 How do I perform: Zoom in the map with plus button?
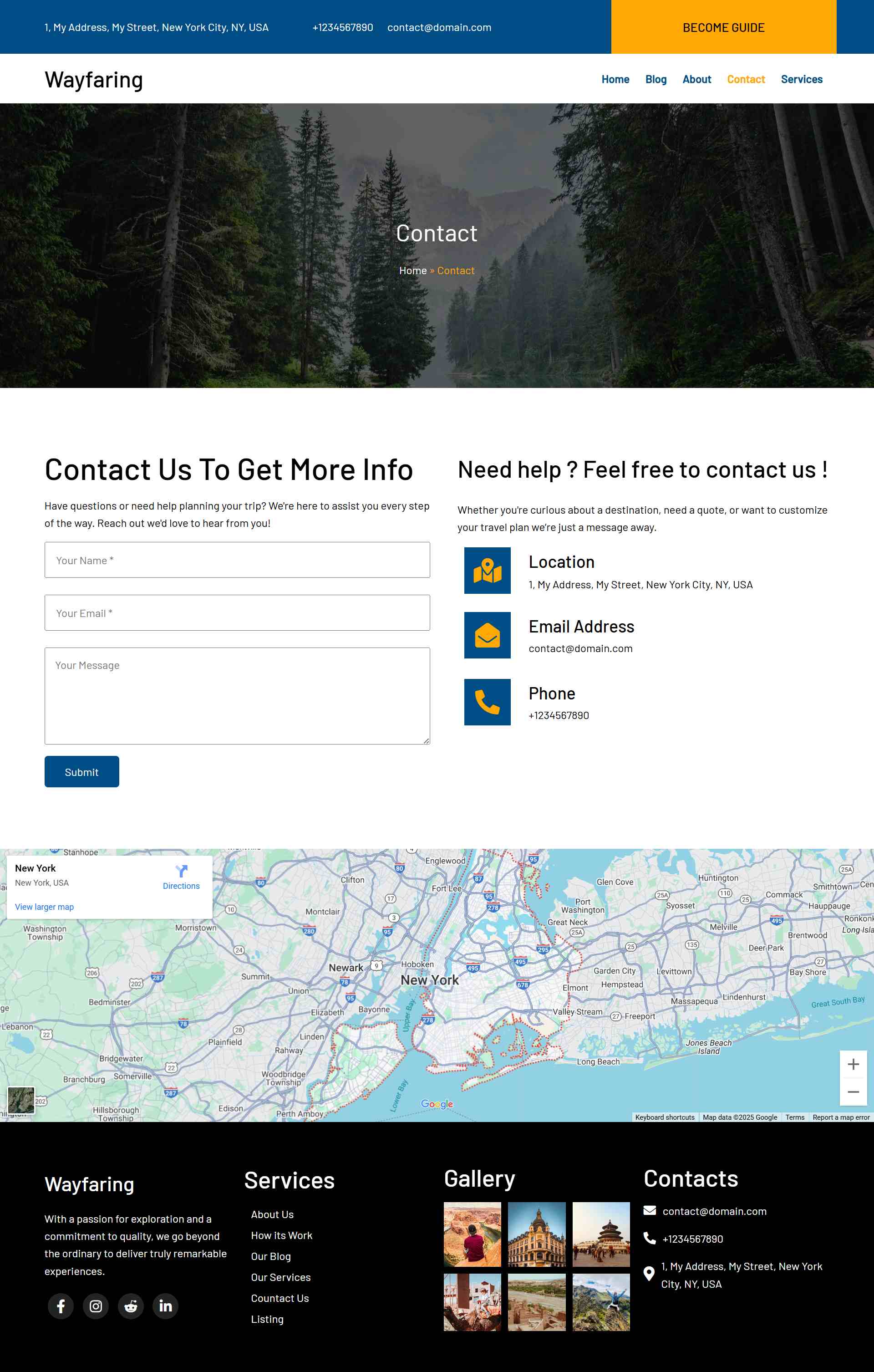click(x=853, y=1064)
